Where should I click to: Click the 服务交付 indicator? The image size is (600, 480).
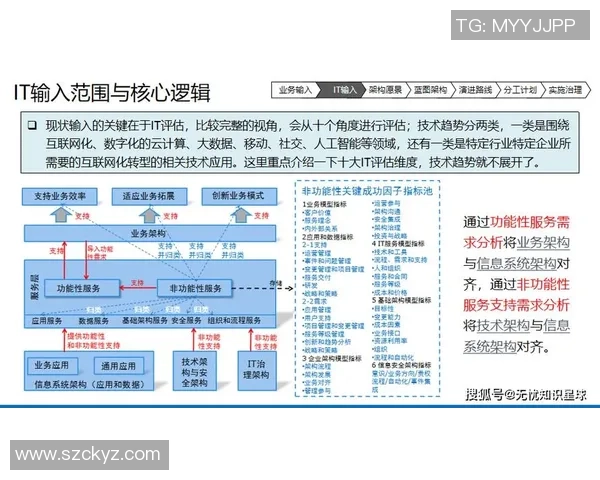click(317, 277)
